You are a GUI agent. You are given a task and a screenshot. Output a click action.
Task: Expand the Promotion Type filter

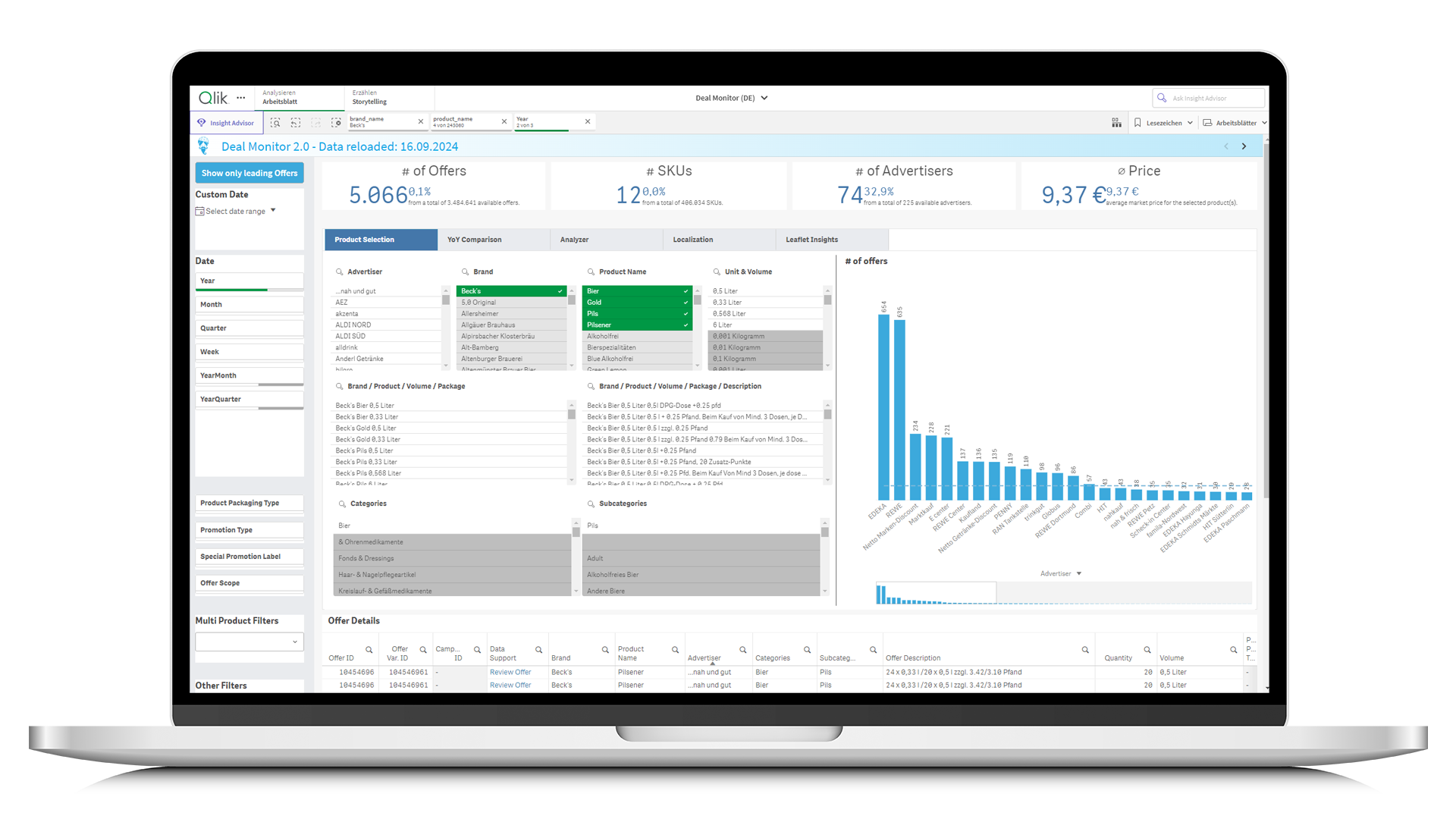coord(249,530)
